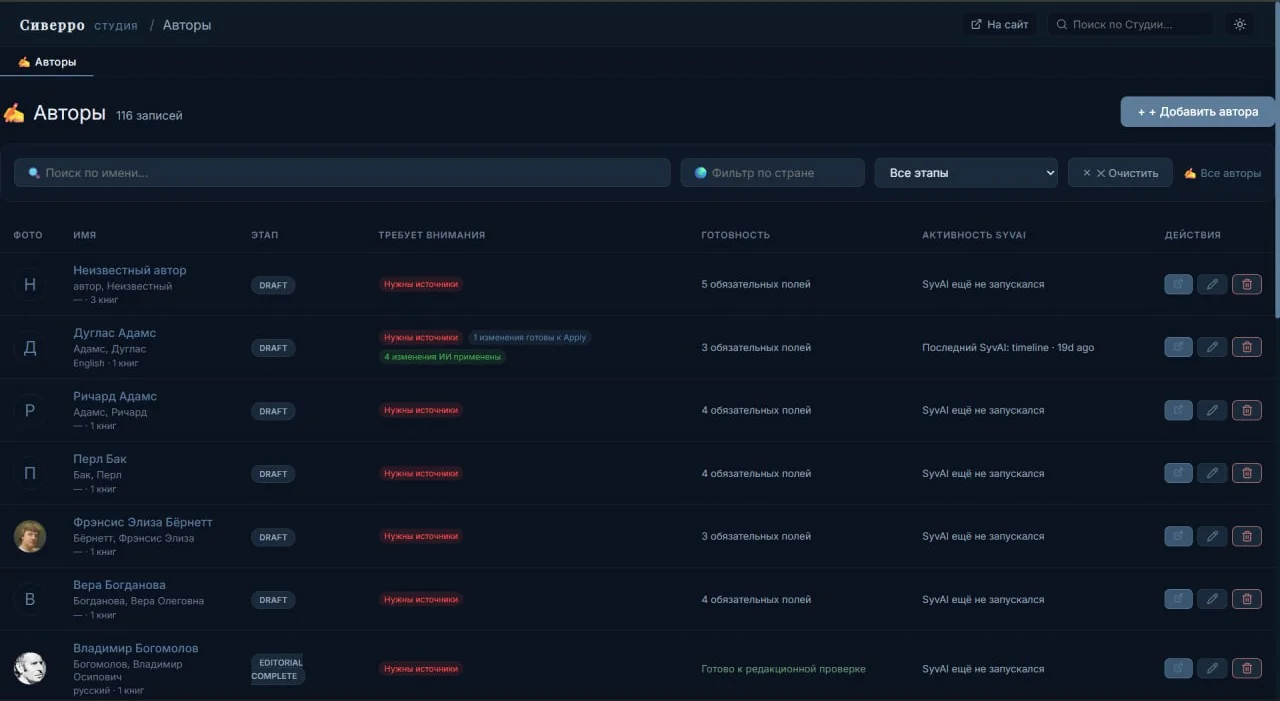The height and width of the screenshot is (701, 1280).
Task: Open external link icon for Неизвестный автор
Action: (x=1179, y=285)
